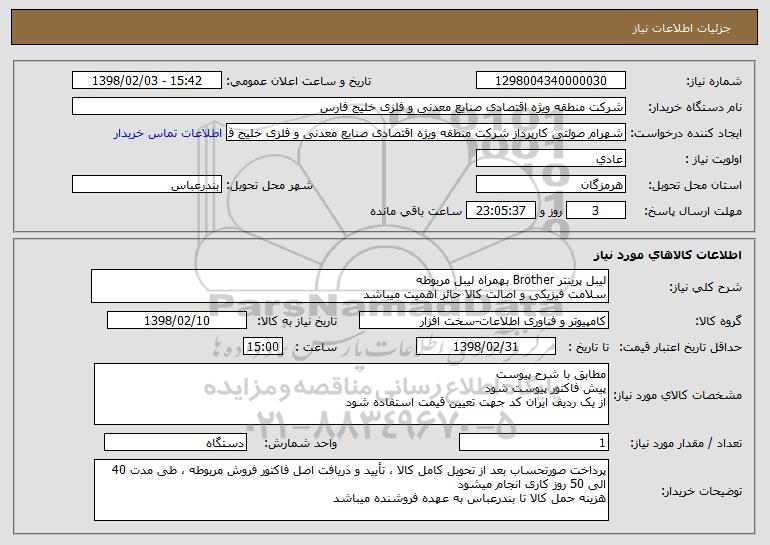Click the label شرح کلی نیاز

tap(706, 287)
